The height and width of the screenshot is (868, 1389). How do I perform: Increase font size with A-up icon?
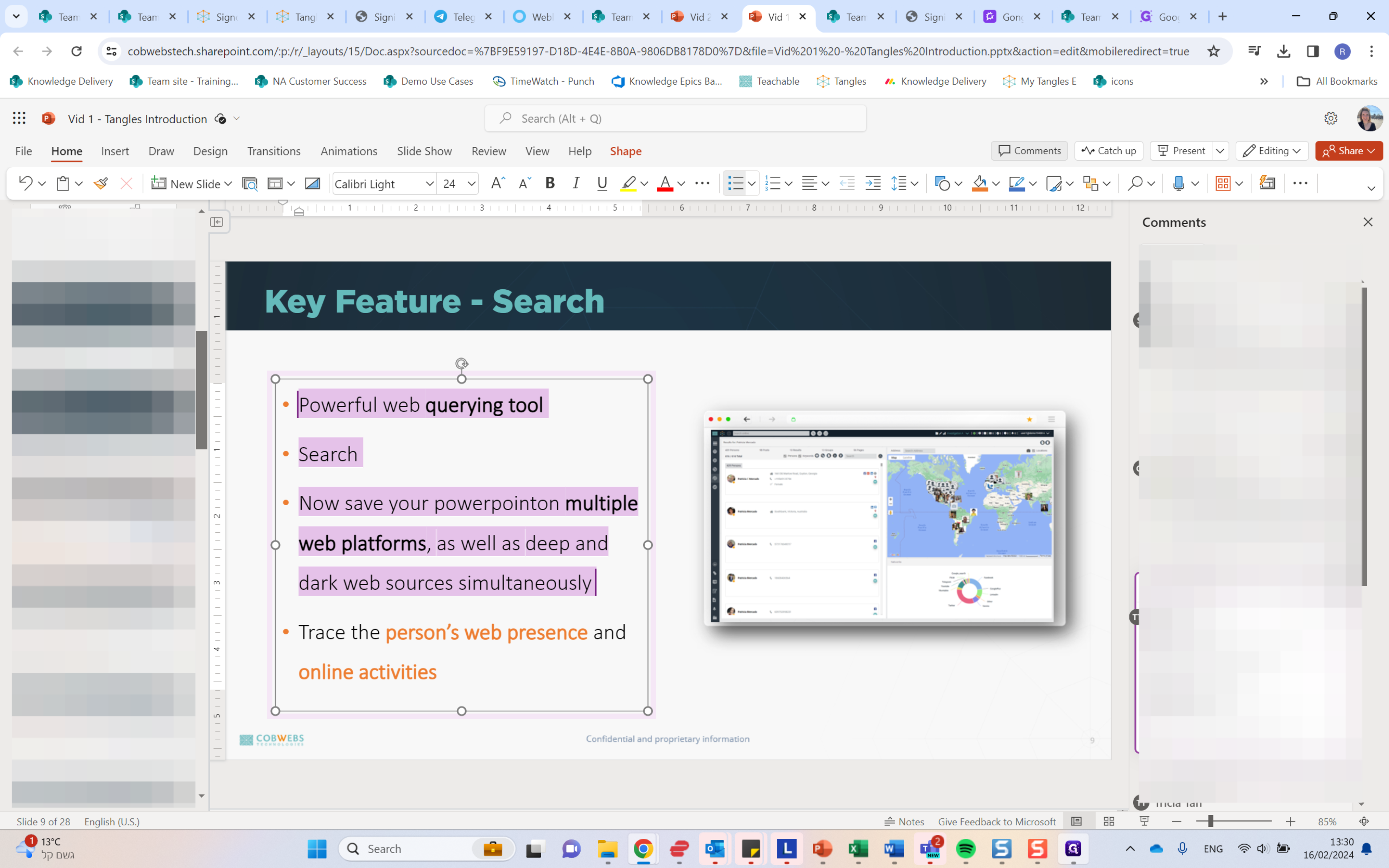click(x=497, y=184)
